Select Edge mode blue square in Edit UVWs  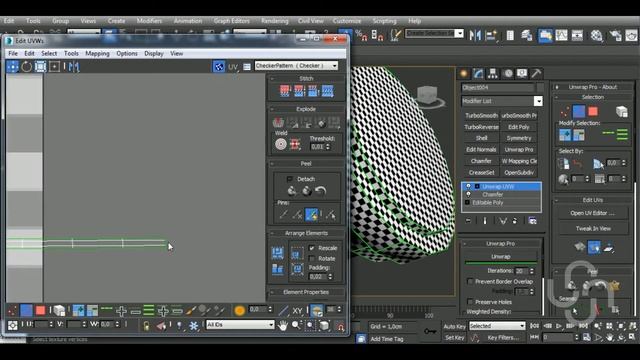click(x=27, y=311)
